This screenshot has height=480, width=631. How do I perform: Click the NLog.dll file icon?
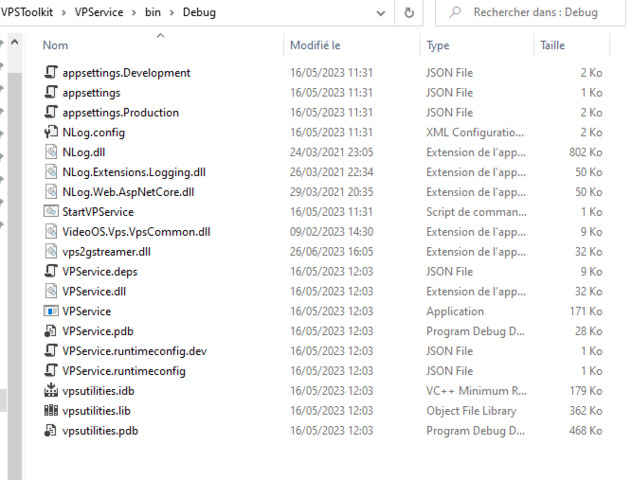click(52, 152)
